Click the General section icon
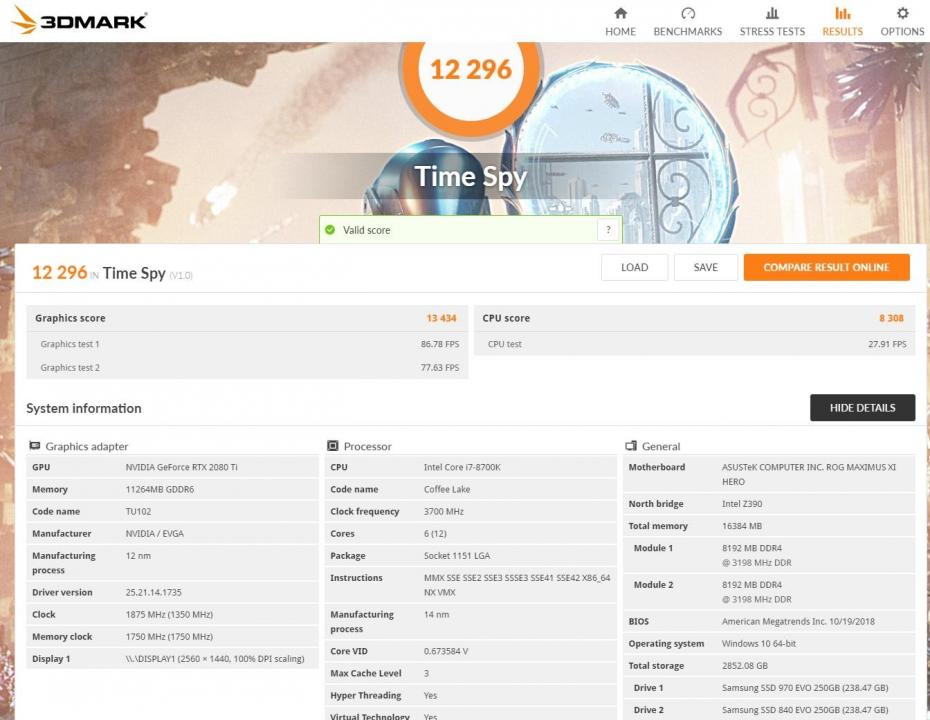This screenshot has height=720, width=930. (631, 446)
